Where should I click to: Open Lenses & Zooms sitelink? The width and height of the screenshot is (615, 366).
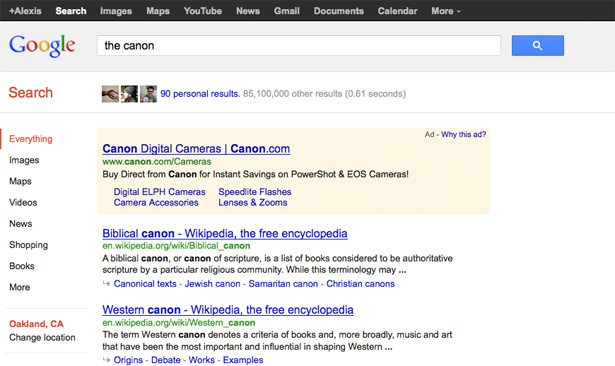coord(253,202)
